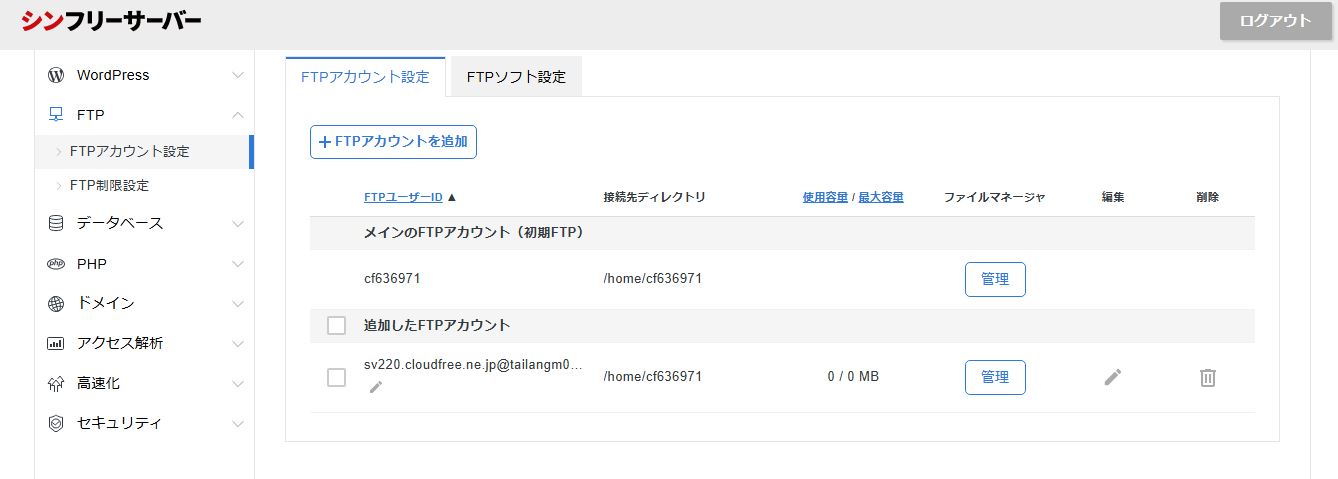This screenshot has height=479, width=1338.
Task: Click the 高速化 speed icon
Action: (x=56, y=383)
